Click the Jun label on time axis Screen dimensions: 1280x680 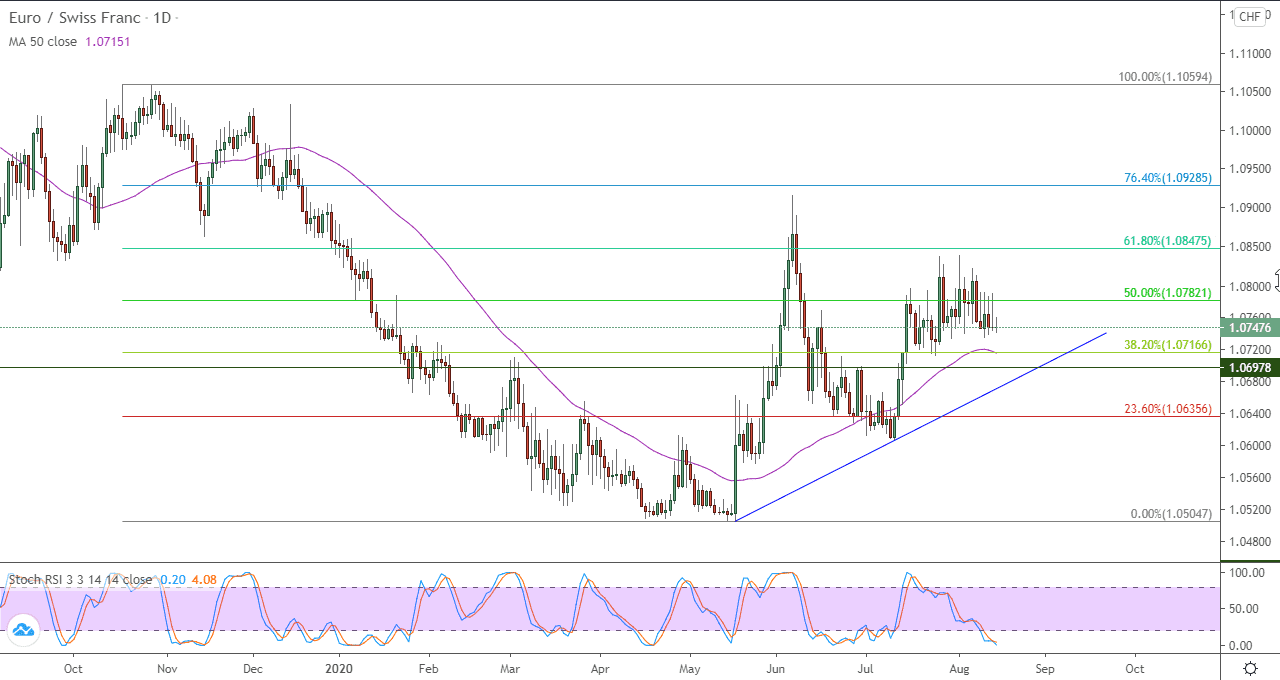776,668
